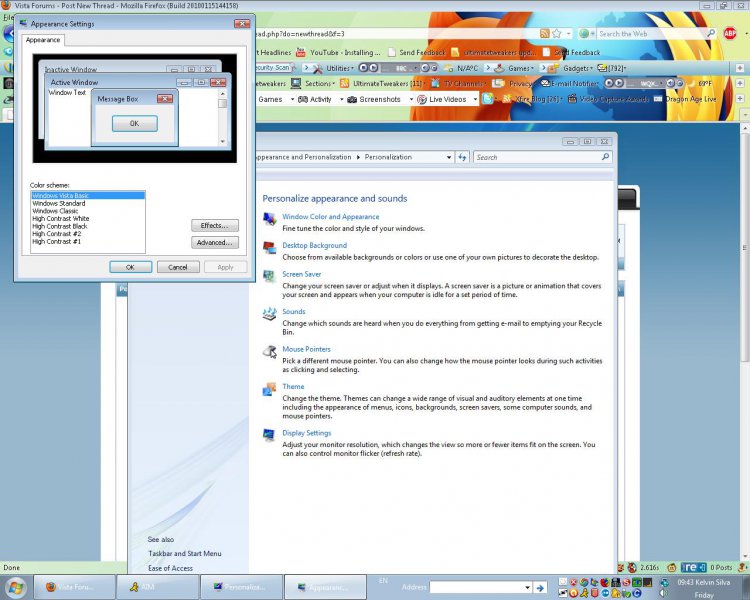Click the Effects... button
The image size is (750, 600).
click(x=215, y=225)
